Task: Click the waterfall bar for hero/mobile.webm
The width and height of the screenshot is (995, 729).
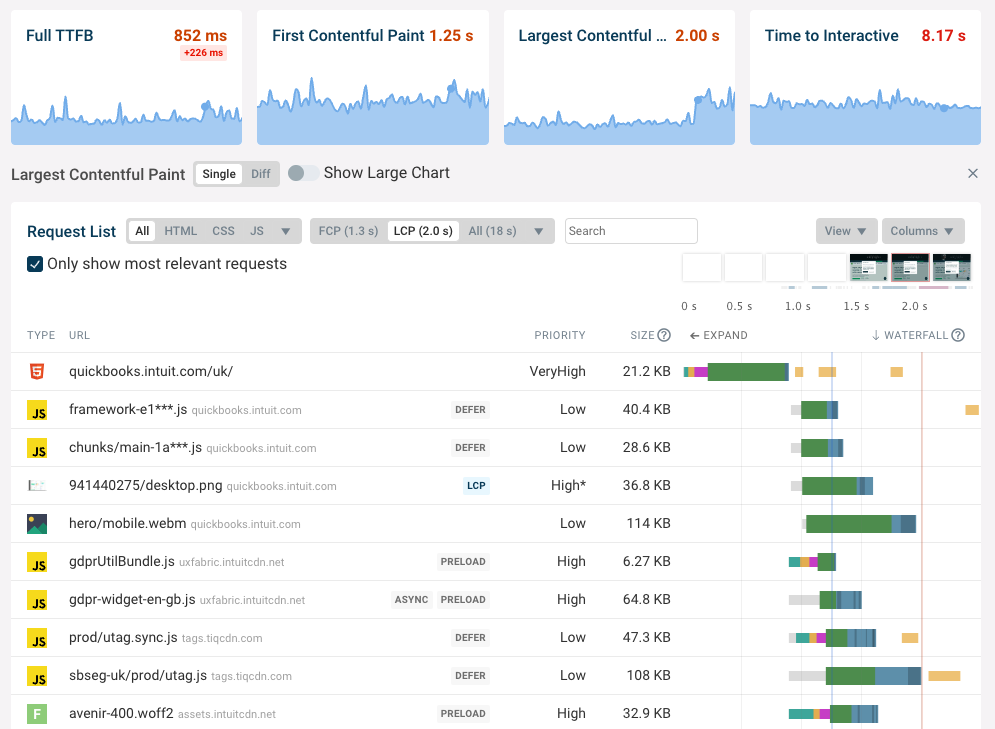Action: (x=860, y=524)
